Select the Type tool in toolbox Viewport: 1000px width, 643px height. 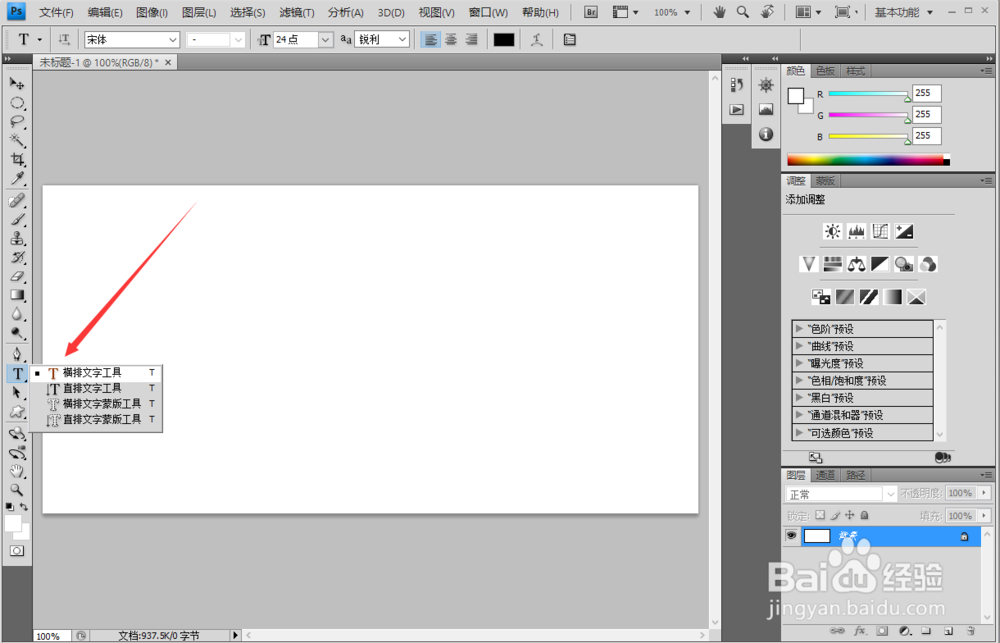[17, 374]
